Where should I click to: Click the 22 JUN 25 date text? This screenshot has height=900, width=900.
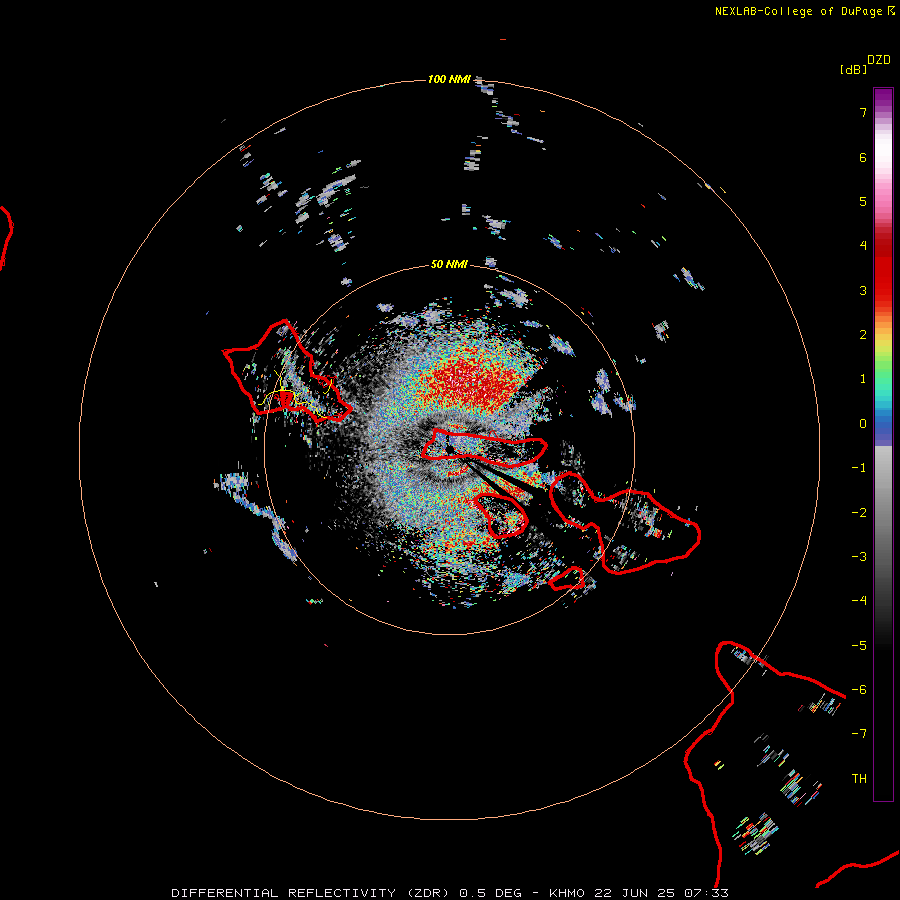click(635, 893)
